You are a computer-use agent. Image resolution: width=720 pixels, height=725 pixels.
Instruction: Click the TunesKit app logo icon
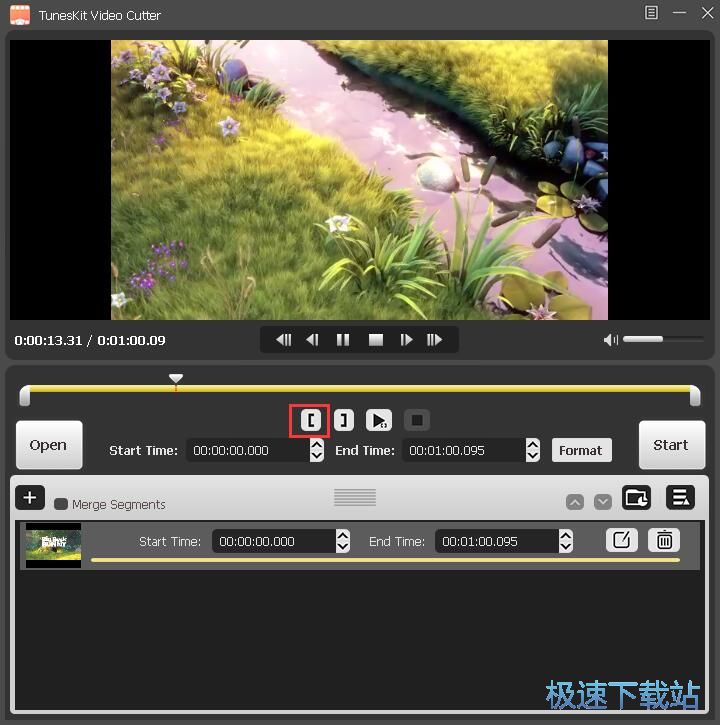pyautogui.click(x=20, y=15)
